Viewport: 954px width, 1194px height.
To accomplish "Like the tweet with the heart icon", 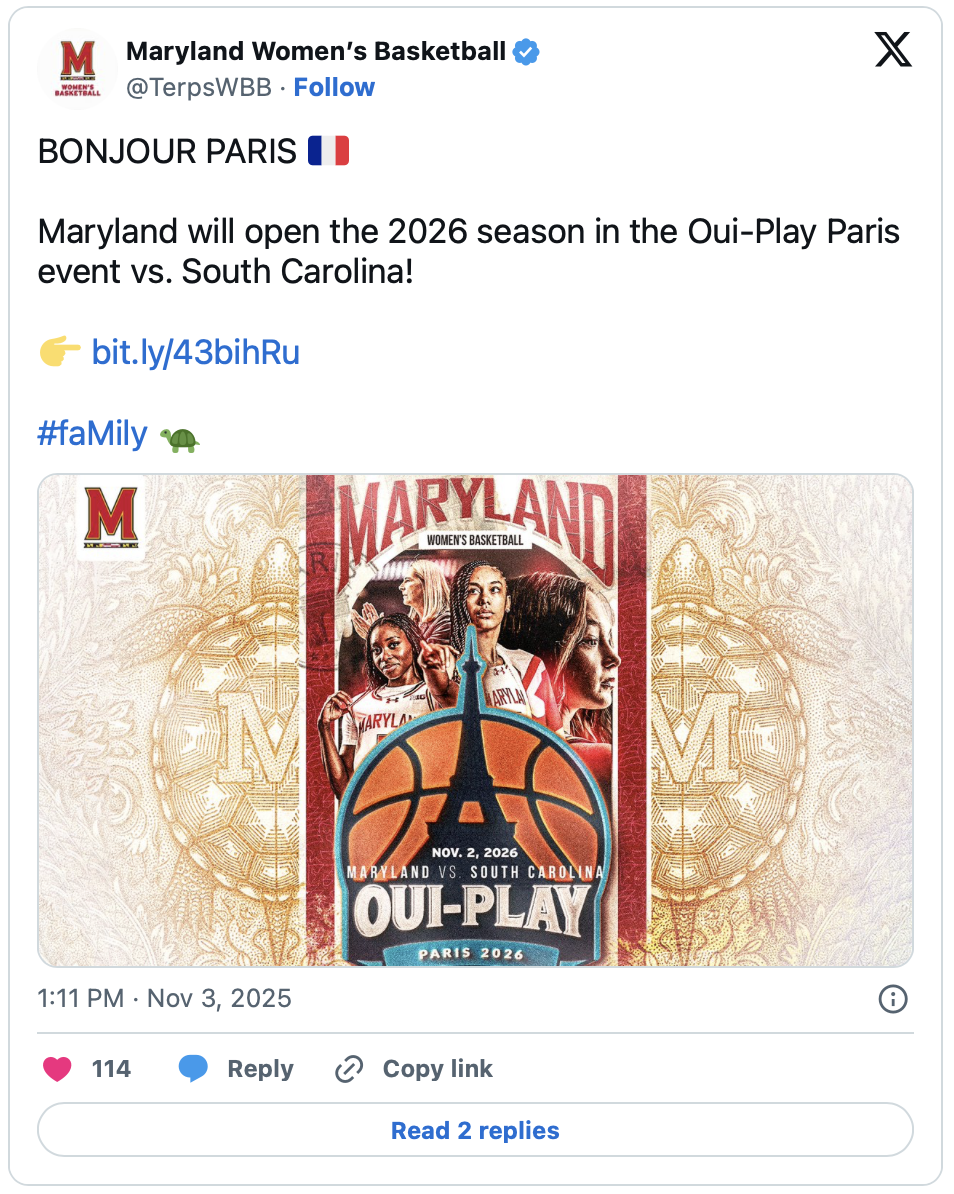I will coord(57,1069).
